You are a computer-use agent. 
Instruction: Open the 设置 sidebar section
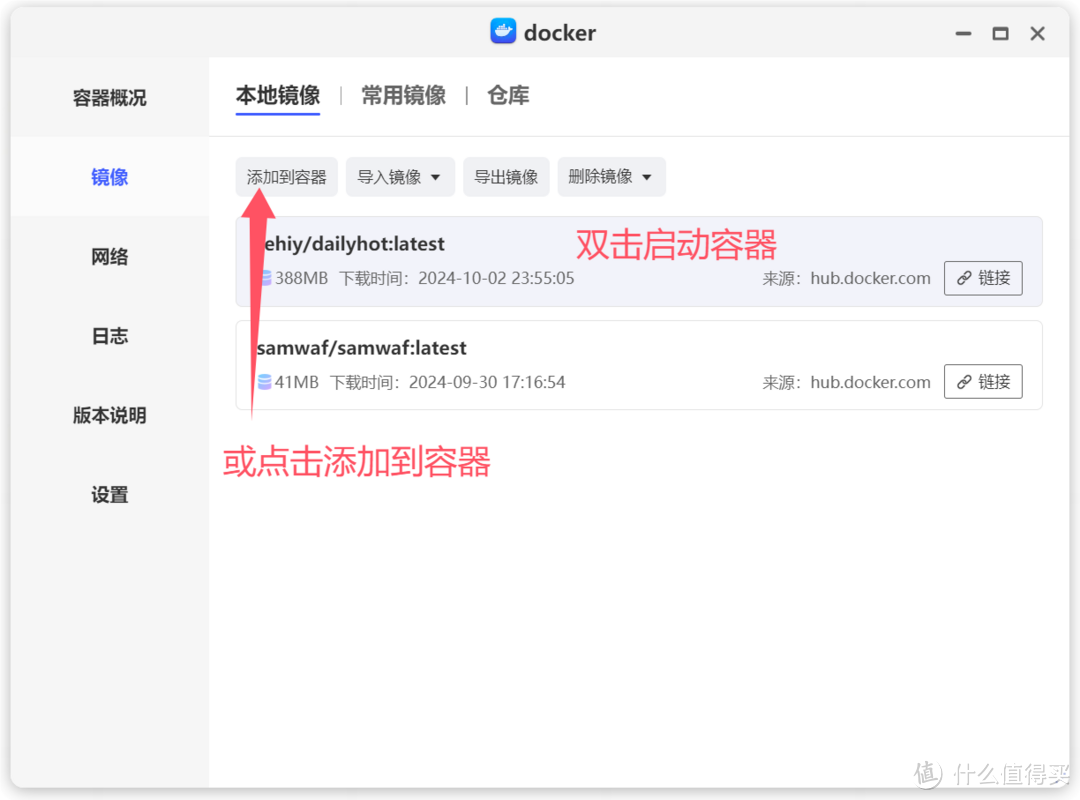click(x=109, y=495)
